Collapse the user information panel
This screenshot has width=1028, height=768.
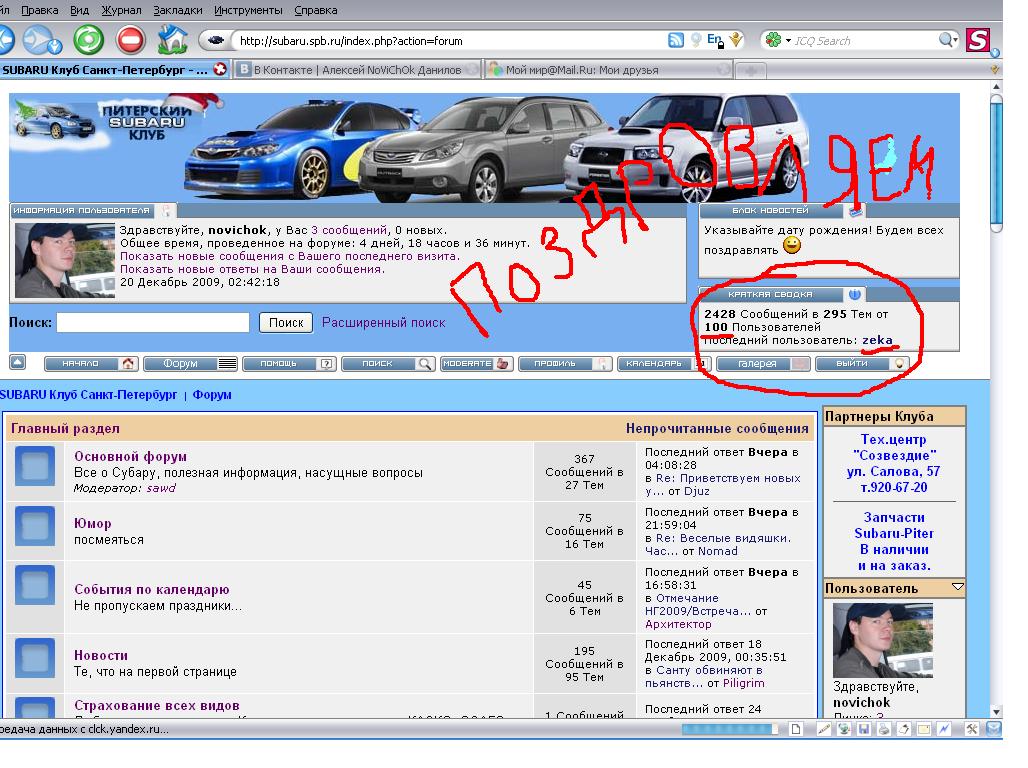click(166, 211)
